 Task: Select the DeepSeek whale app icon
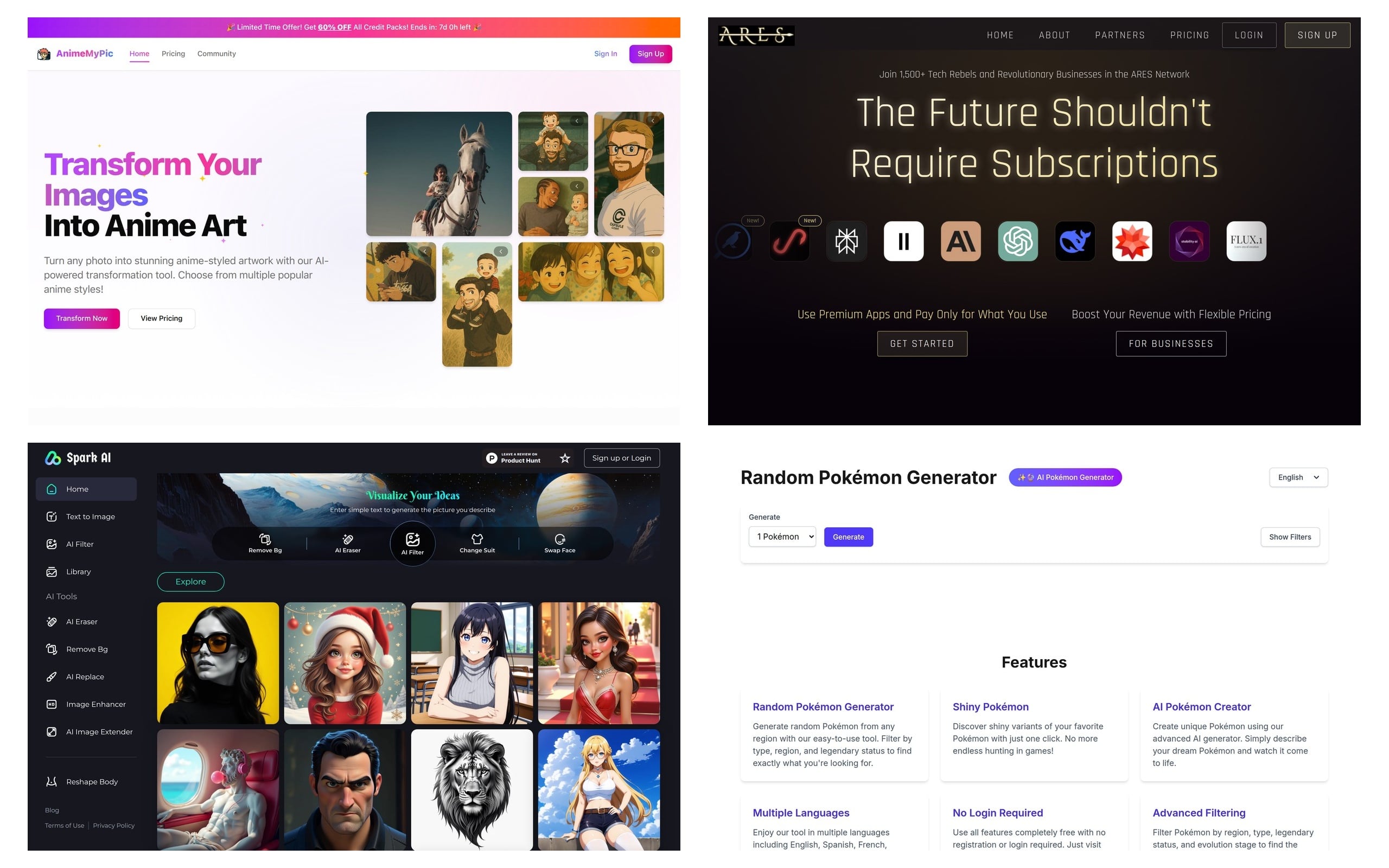1075,241
